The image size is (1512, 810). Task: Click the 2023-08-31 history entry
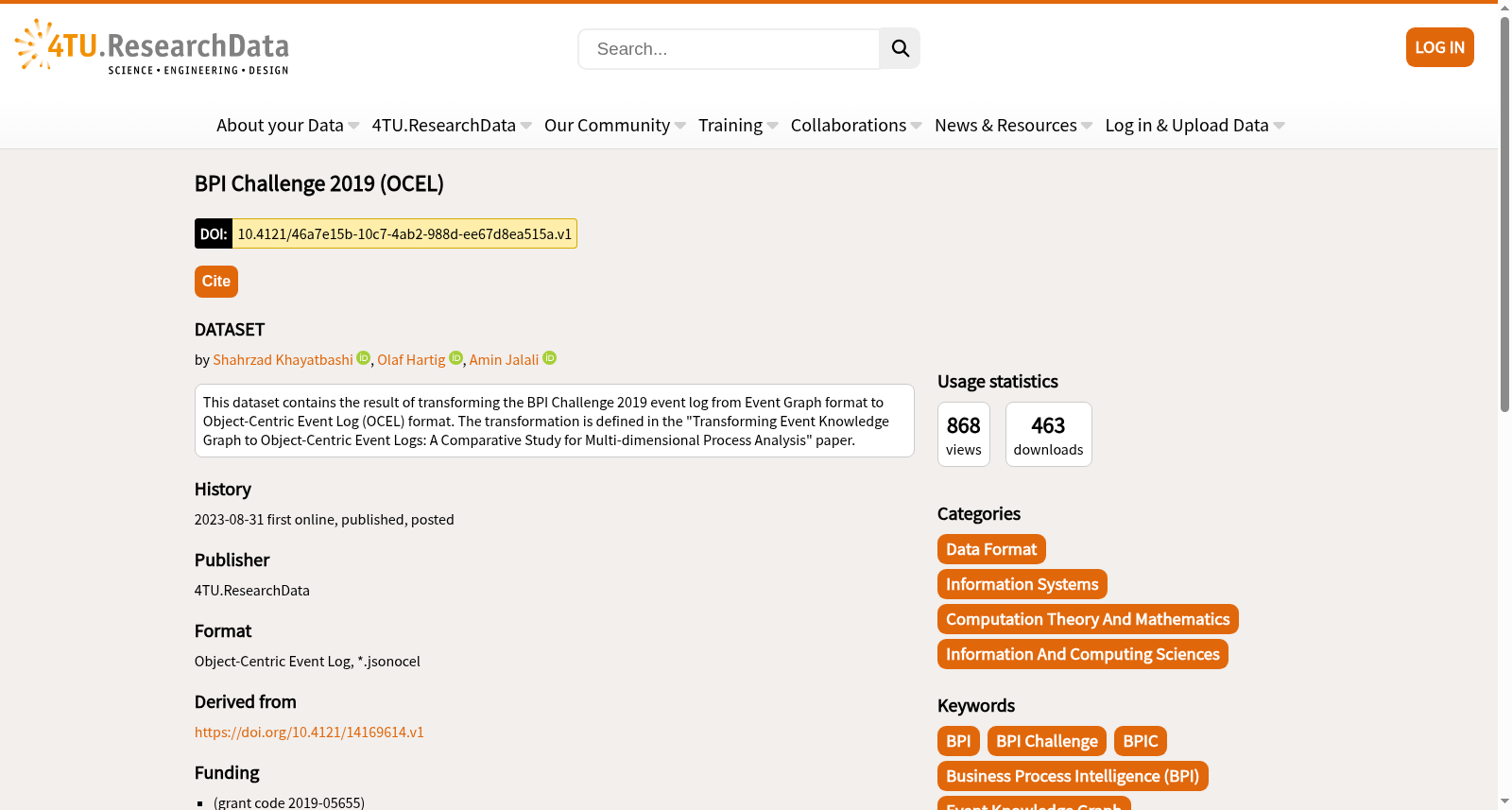point(324,520)
